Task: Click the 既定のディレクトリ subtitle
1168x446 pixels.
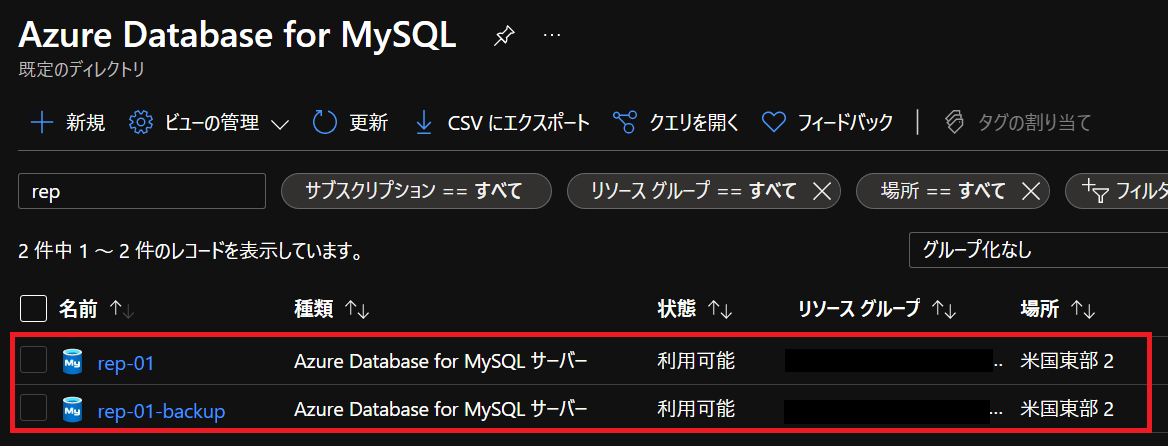Action: tap(81, 70)
